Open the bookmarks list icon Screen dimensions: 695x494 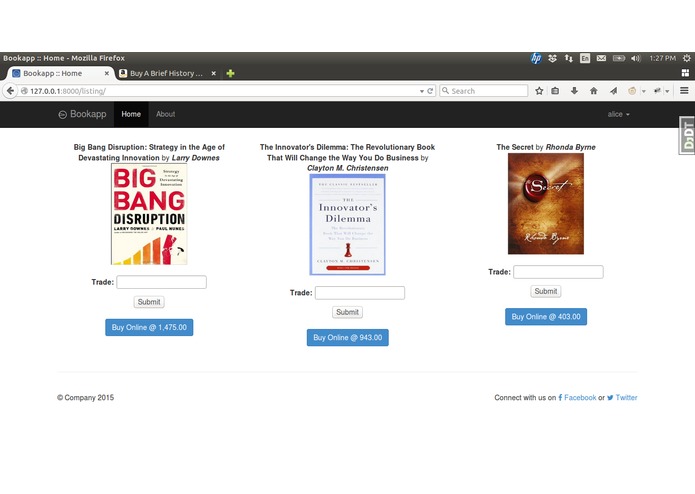pyautogui.click(x=555, y=91)
